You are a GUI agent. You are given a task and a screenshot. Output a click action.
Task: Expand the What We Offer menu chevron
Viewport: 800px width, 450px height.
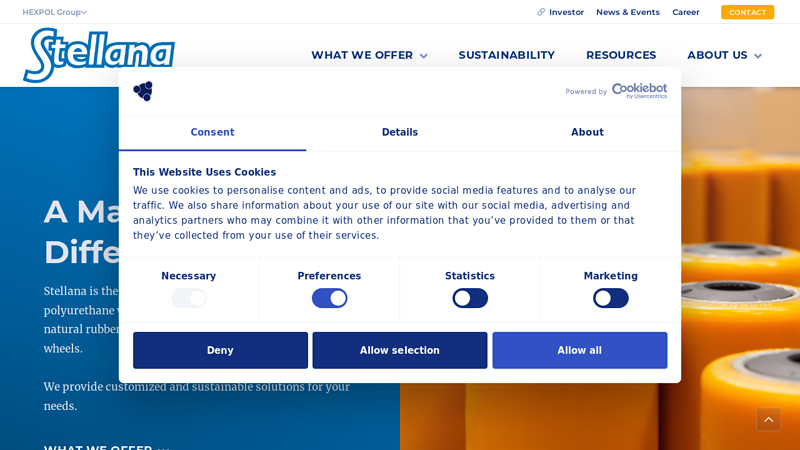pyautogui.click(x=423, y=56)
